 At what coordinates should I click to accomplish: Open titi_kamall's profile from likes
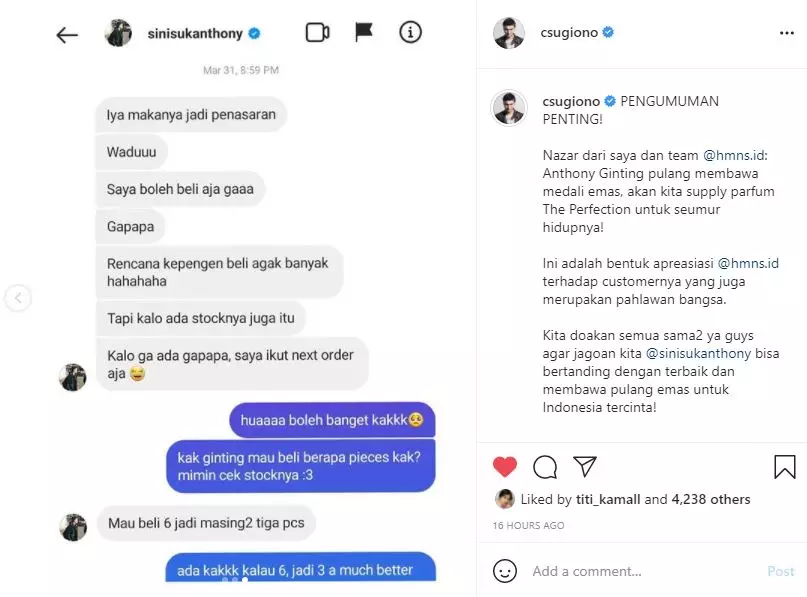click(x=608, y=499)
